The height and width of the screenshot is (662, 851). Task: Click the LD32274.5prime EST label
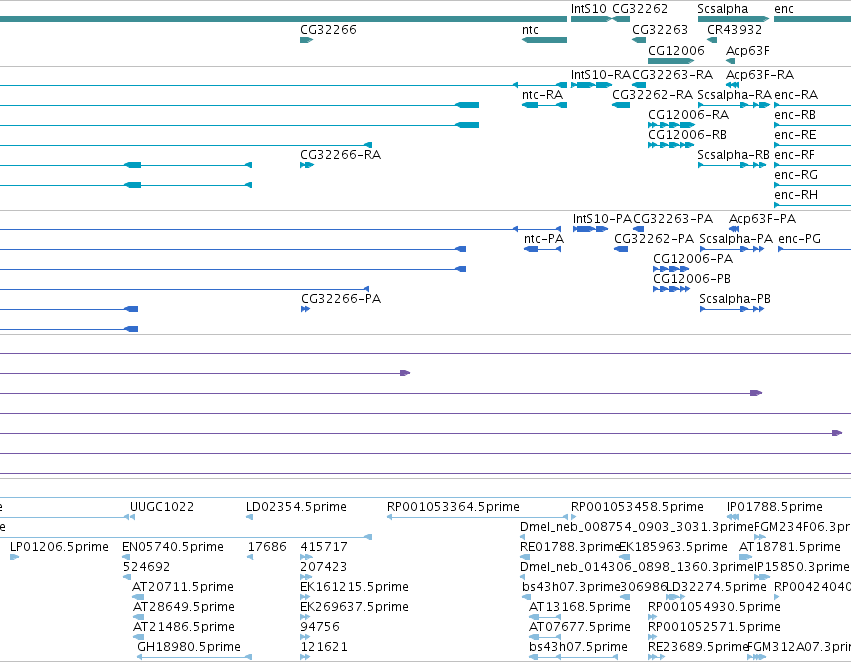click(x=716, y=588)
